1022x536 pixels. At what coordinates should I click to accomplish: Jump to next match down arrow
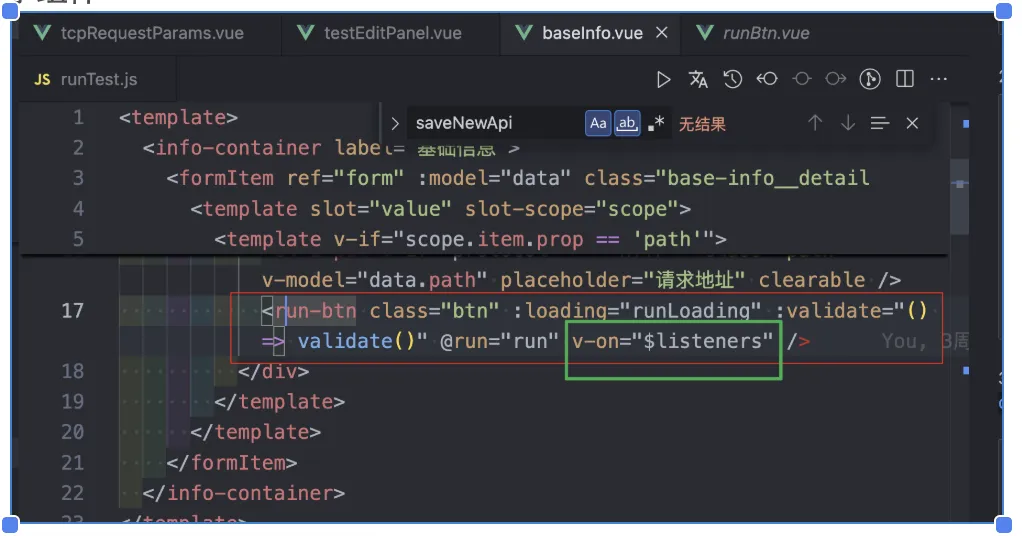(848, 124)
